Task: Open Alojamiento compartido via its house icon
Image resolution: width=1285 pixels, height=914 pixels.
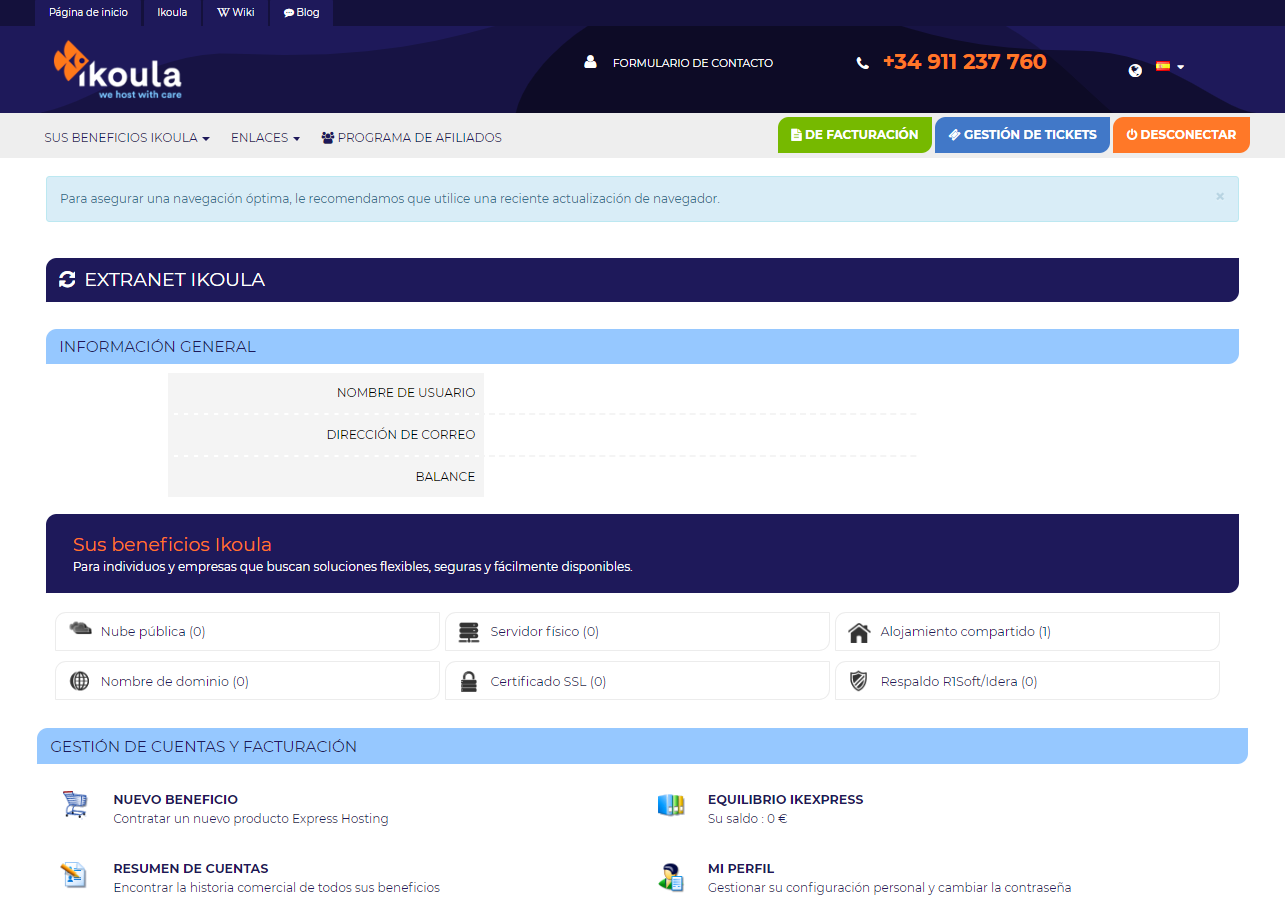Action: [x=858, y=630]
